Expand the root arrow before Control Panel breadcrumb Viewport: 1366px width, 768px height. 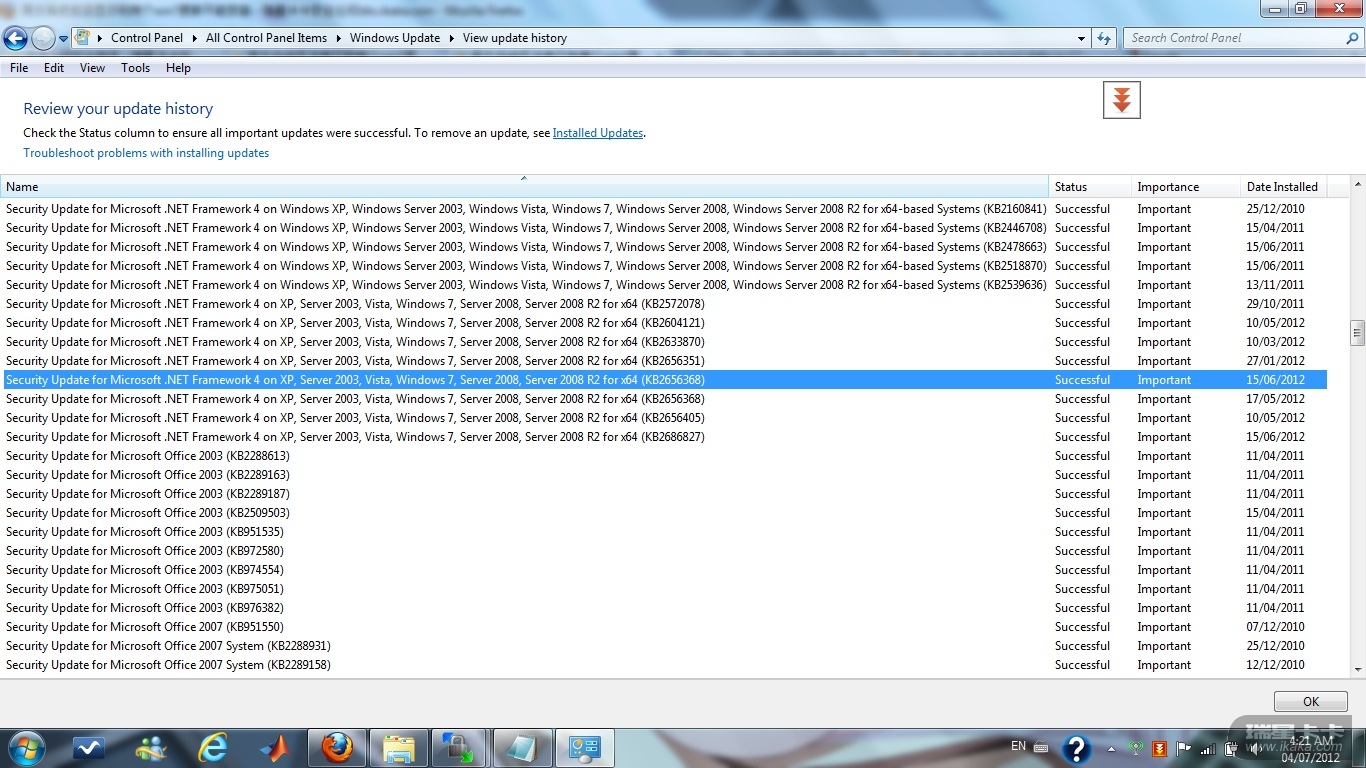coord(100,38)
